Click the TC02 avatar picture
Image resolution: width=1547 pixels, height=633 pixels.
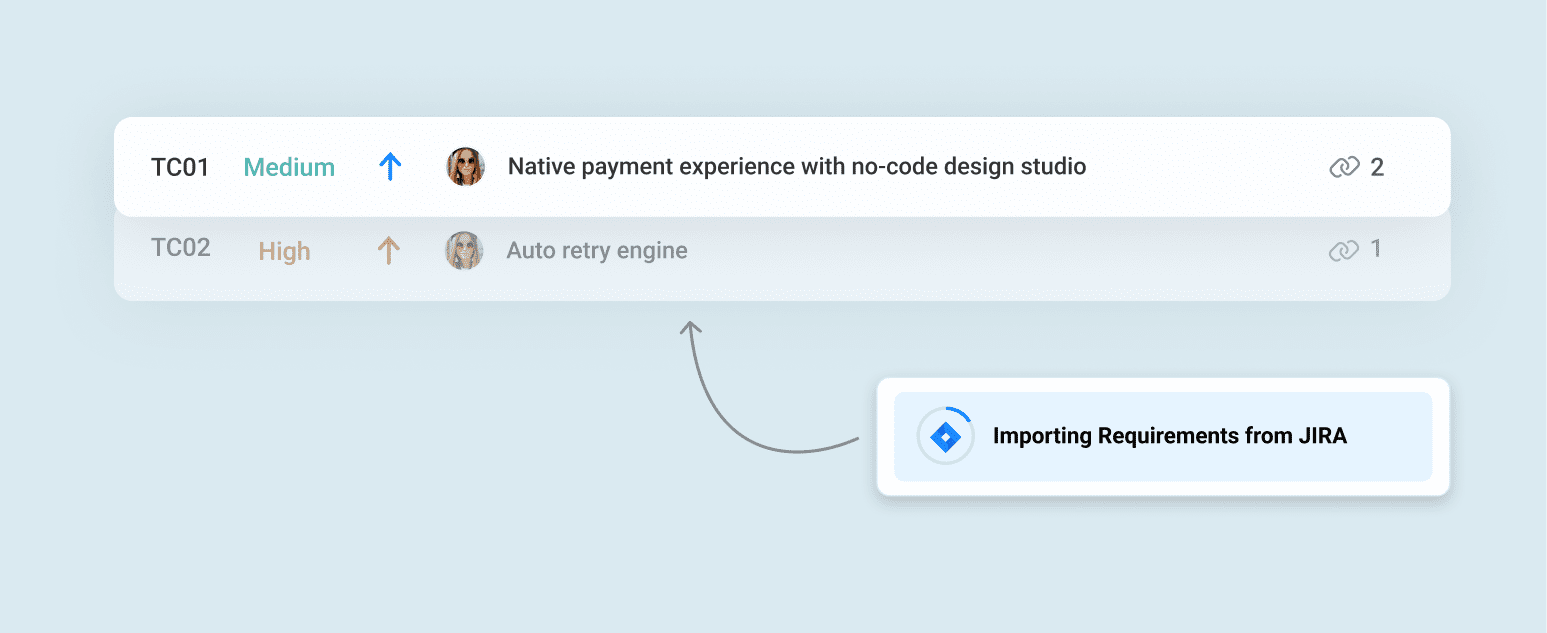tap(463, 251)
